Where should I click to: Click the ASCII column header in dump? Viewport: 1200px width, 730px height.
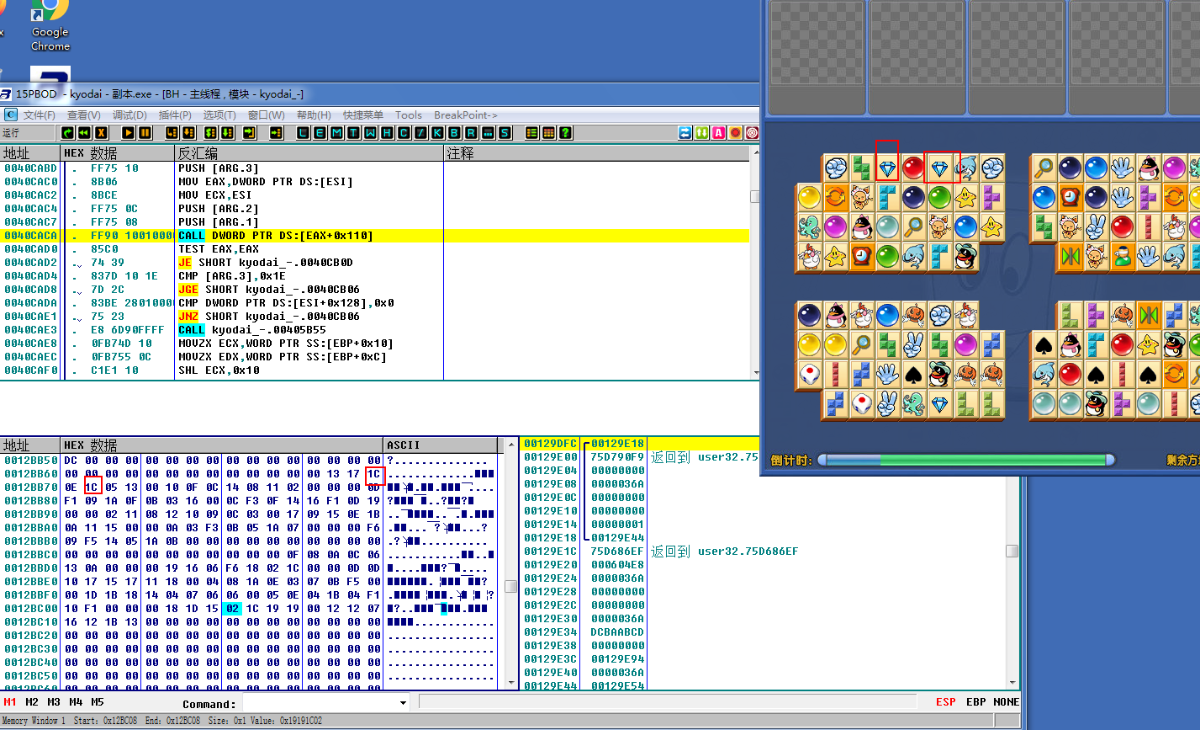[x=440, y=445]
